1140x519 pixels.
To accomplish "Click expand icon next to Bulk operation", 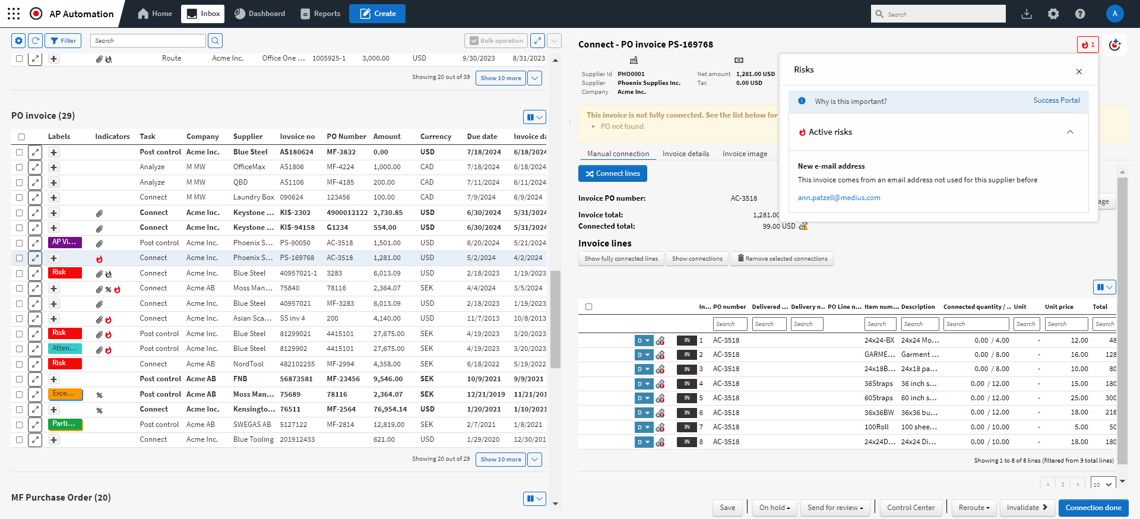I will click(537, 41).
